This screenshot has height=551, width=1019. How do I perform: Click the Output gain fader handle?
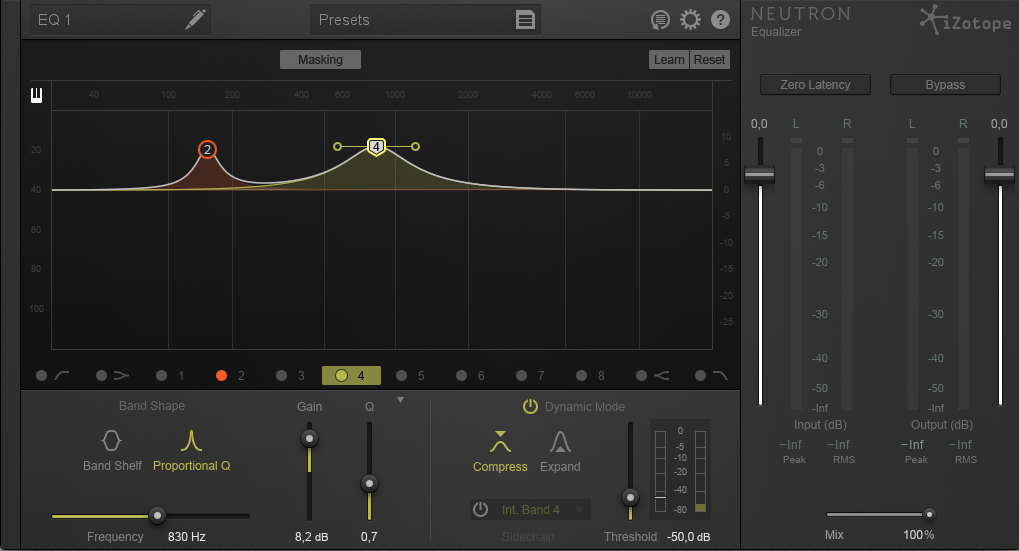click(x=1000, y=175)
